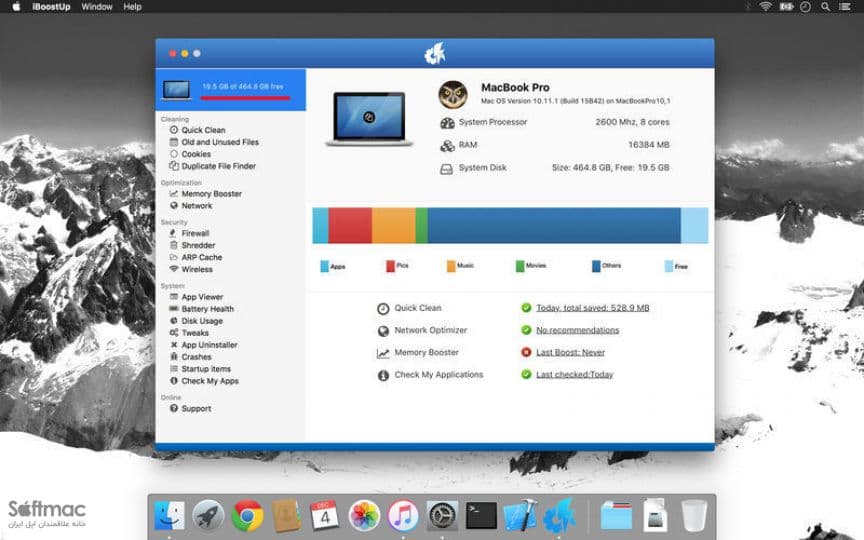Image resolution: width=864 pixels, height=540 pixels.
Task: Select Wireless under Security
Action: click(x=197, y=269)
